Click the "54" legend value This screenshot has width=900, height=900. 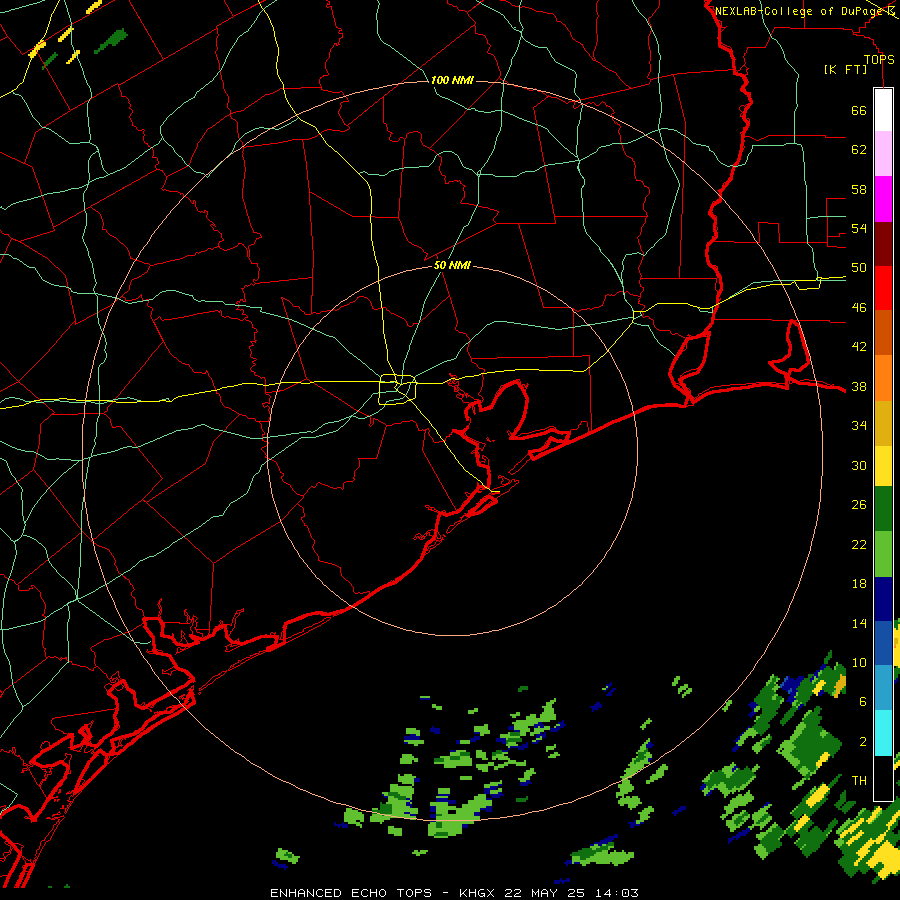coord(859,228)
